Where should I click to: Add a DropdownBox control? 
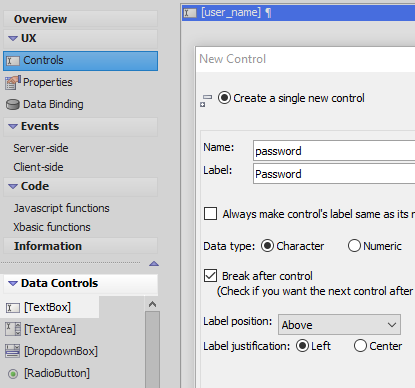click(52, 351)
